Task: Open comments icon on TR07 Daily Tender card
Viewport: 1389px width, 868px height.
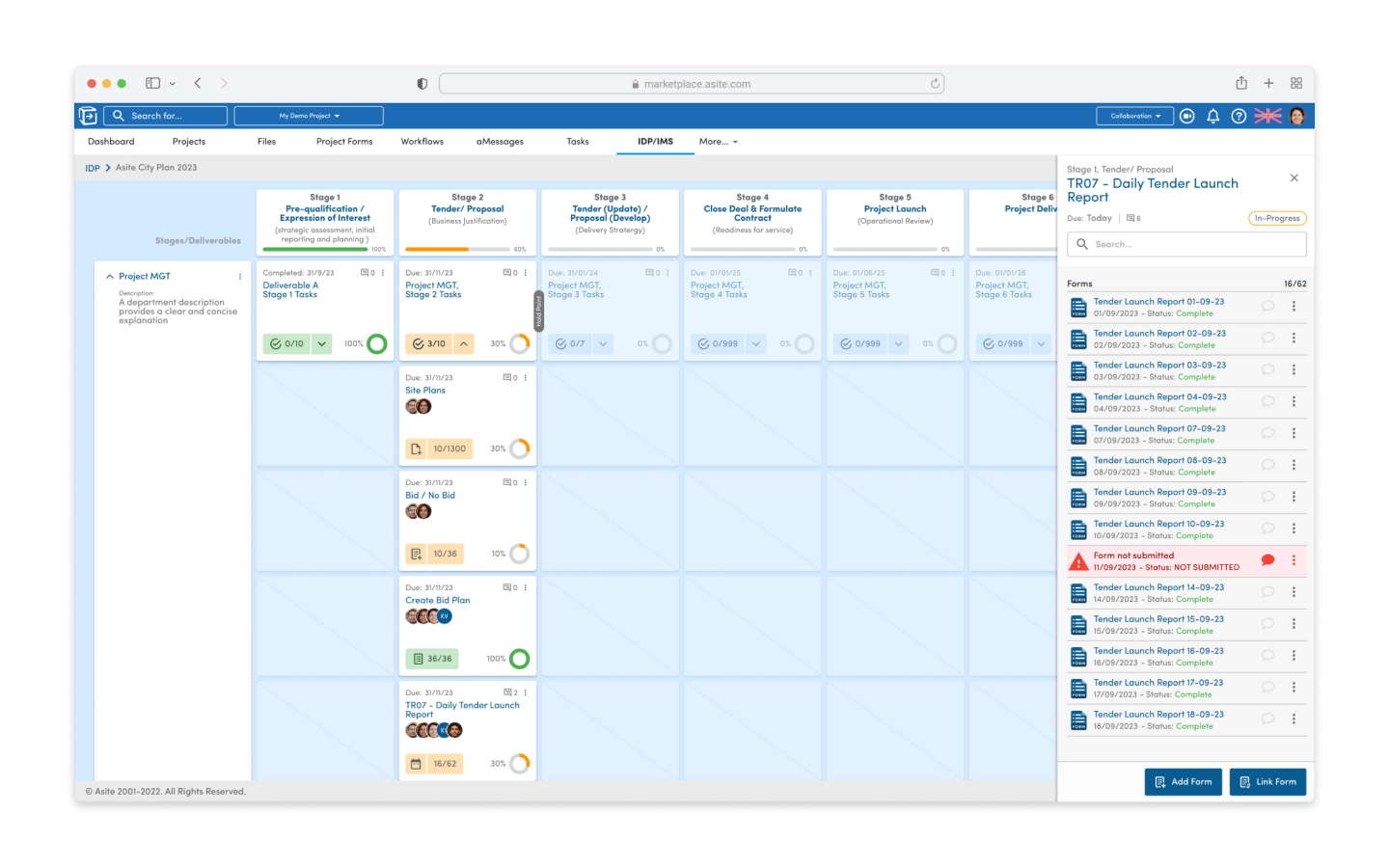Action: (x=509, y=692)
